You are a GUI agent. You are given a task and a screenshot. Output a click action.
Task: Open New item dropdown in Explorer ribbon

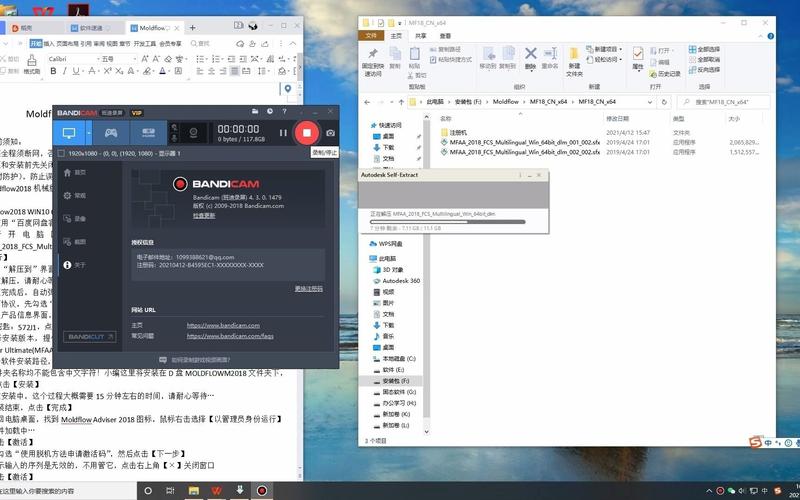click(x=605, y=49)
